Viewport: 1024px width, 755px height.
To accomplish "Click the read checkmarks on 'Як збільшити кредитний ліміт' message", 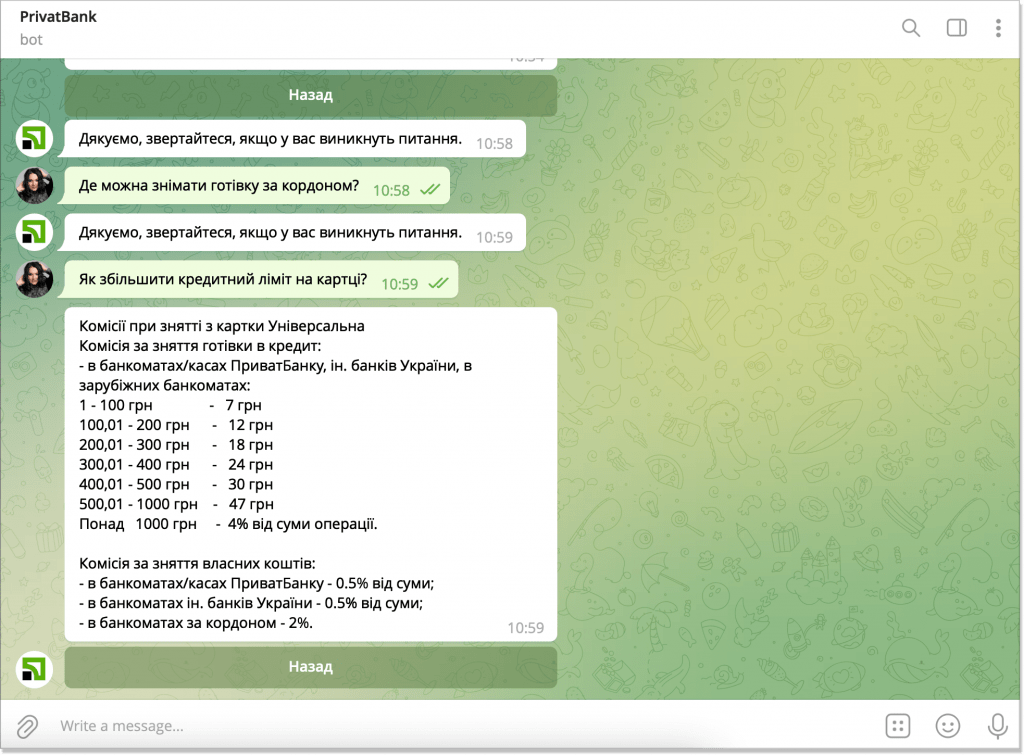I will (438, 283).
